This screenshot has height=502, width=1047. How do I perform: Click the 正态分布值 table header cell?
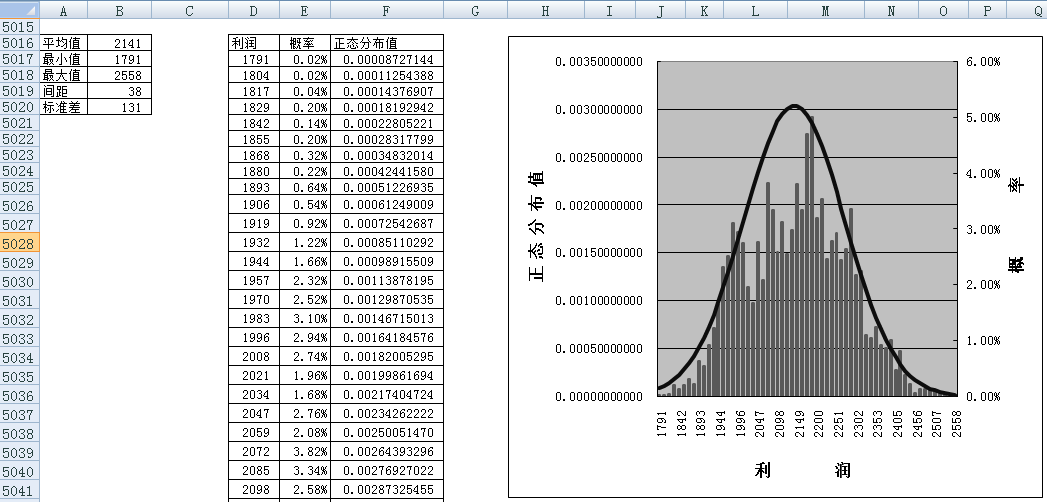tap(386, 44)
